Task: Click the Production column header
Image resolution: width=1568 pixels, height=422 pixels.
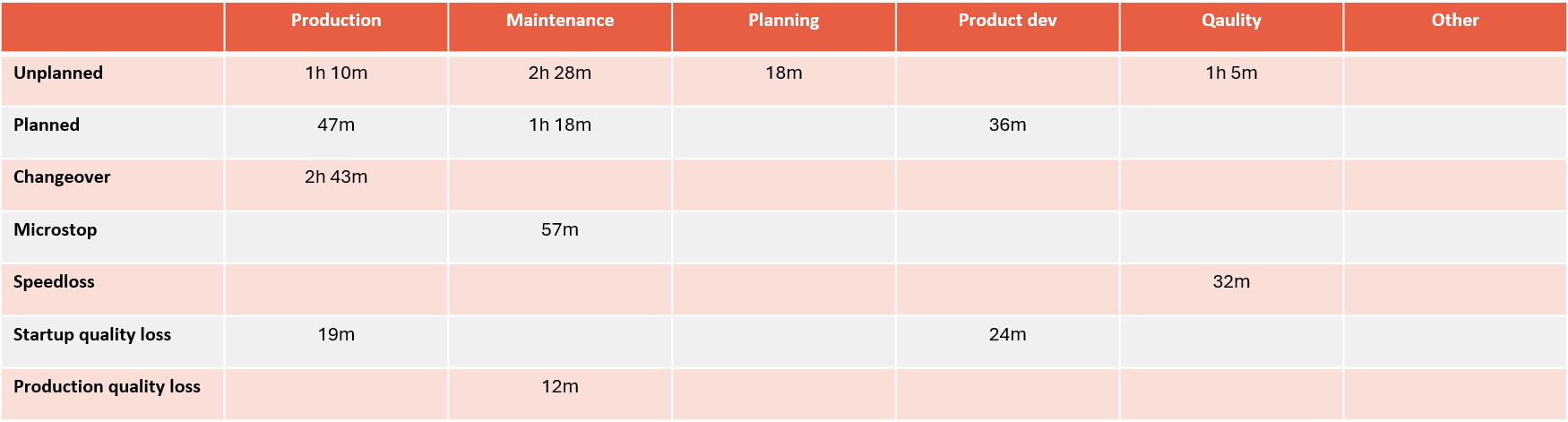Action: pos(336,21)
